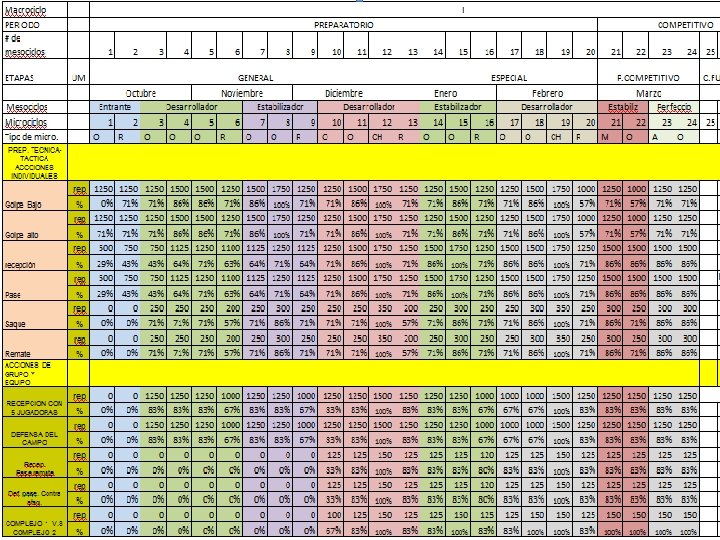The width and height of the screenshot is (720, 540).
Task: Select the 'DEFENSA DEL CAMPO' label
Action: (34, 432)
